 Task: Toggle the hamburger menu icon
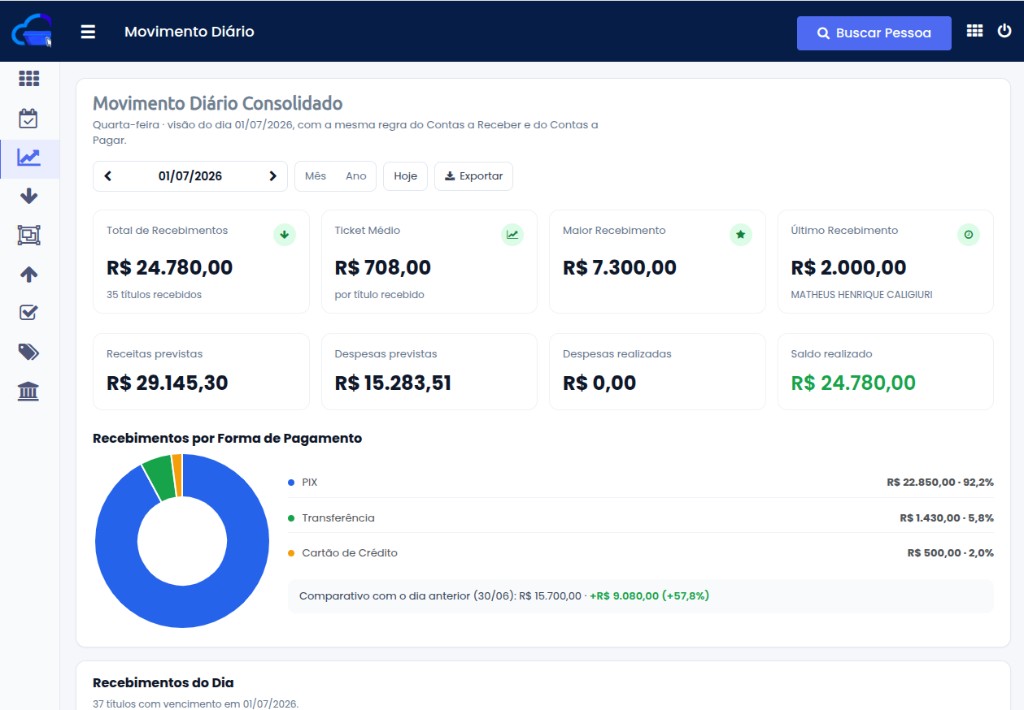(88, 31)
